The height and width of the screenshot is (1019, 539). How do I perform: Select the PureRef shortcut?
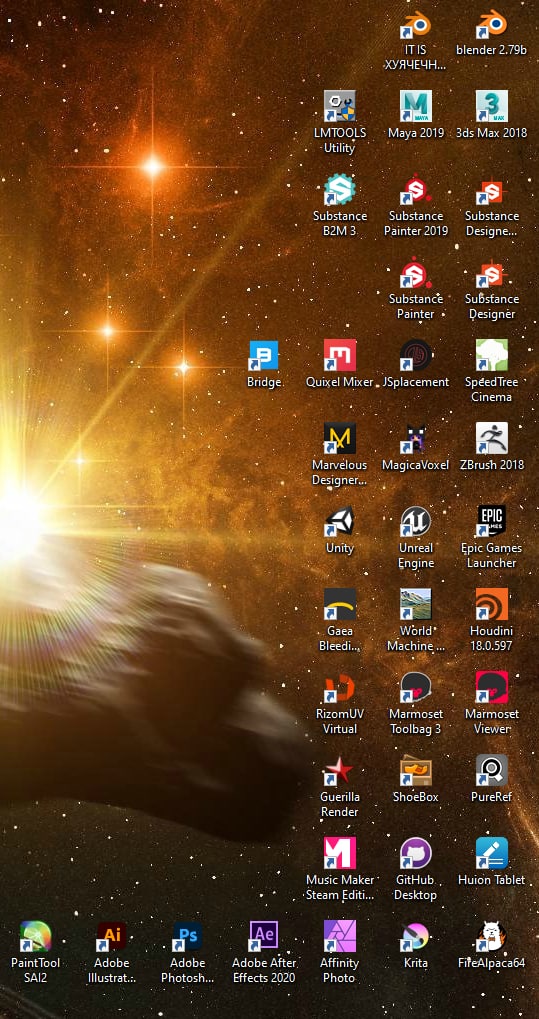point(492,770)
